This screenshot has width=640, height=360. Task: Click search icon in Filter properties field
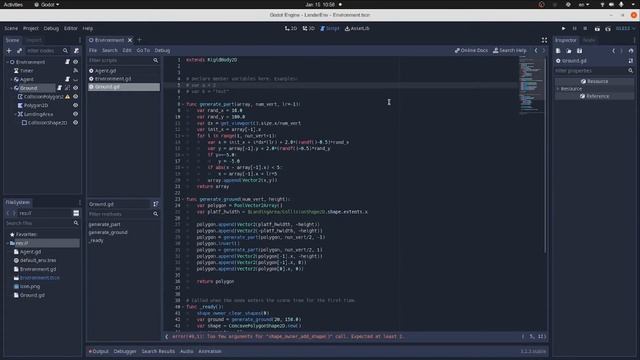point(631,71)
